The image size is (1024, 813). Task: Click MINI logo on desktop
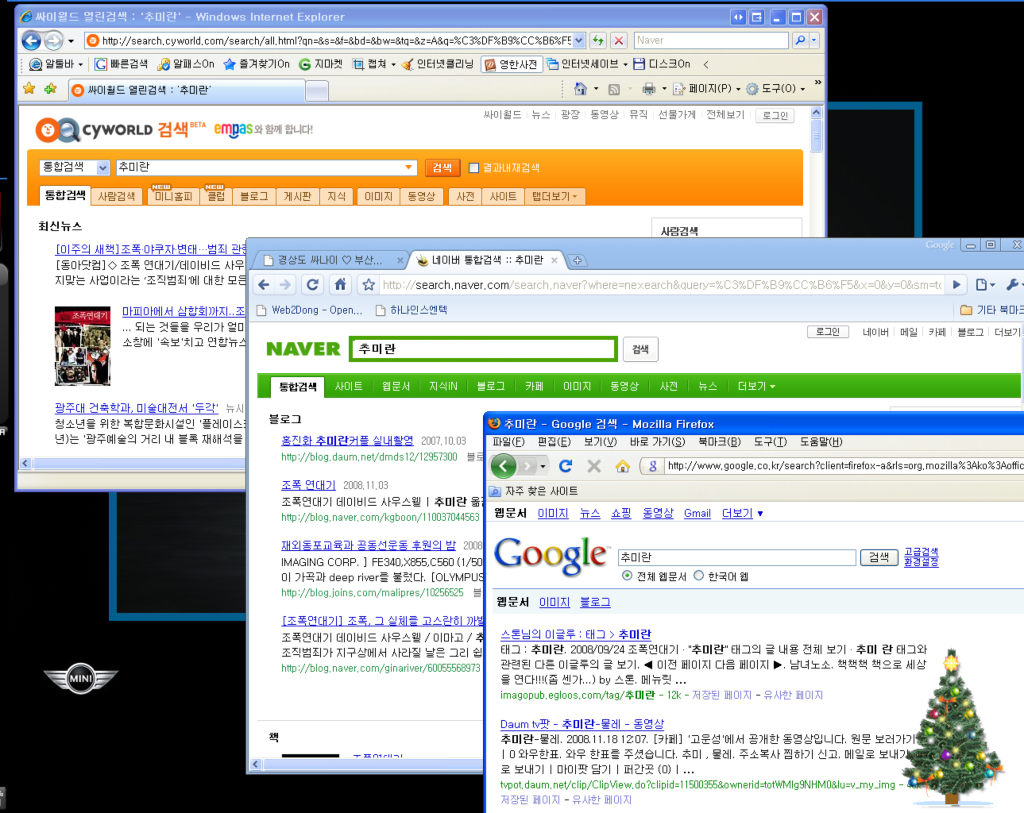point(81,678)
